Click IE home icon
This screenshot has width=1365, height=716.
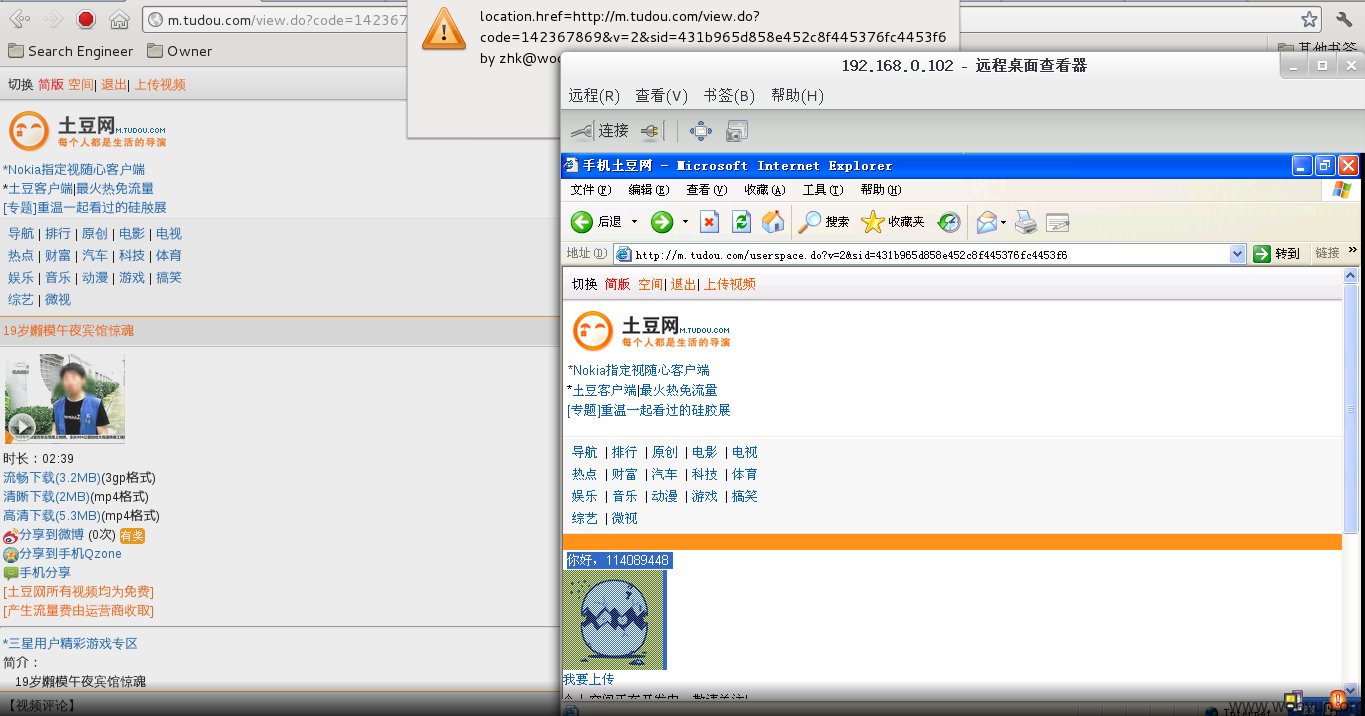click(x=773, y=222)
